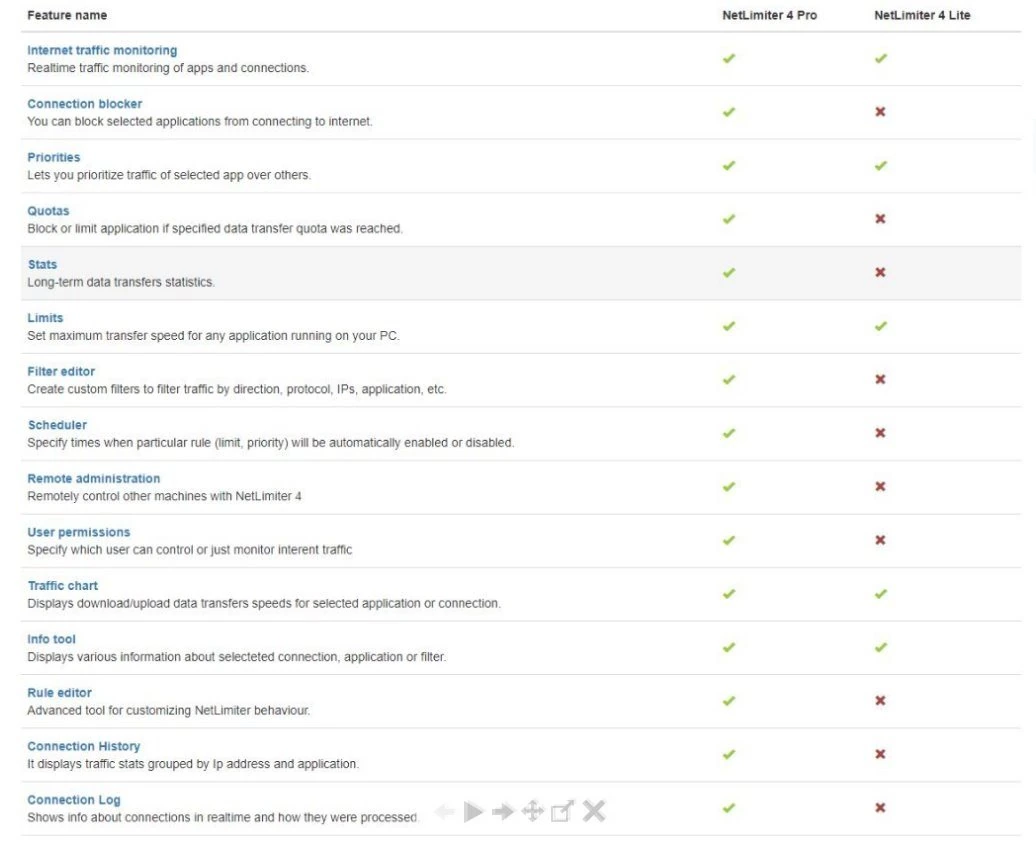Image resolution: width=1036 pixels, height=842 pixels.
Task: Click the Lite checkmark in the Priorities row
Action: [881, 165]
